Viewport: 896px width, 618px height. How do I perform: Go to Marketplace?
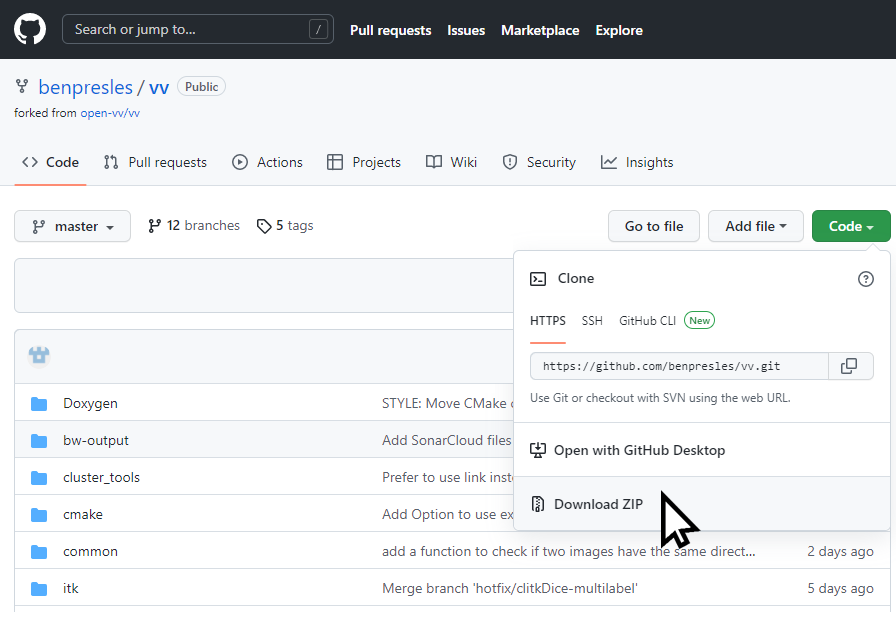tap(540, 30)
